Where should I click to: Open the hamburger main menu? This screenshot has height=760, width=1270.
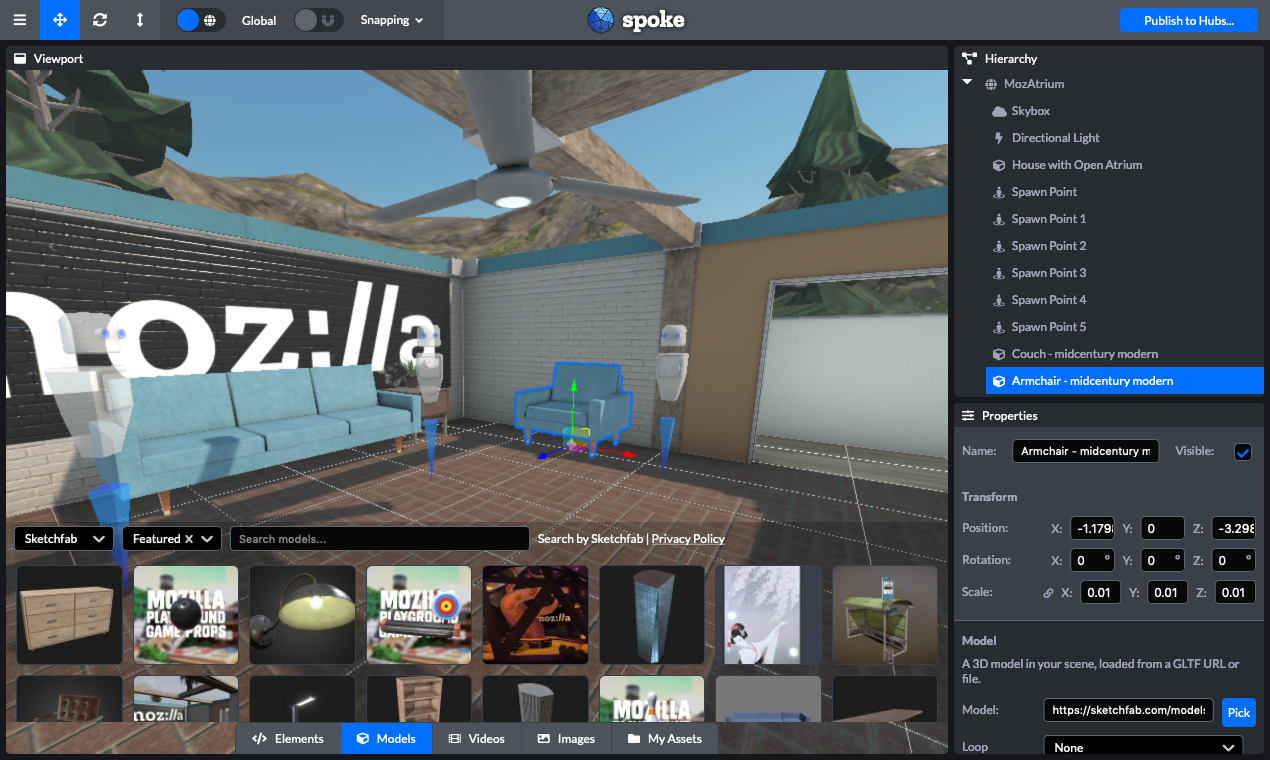point(20,20)
